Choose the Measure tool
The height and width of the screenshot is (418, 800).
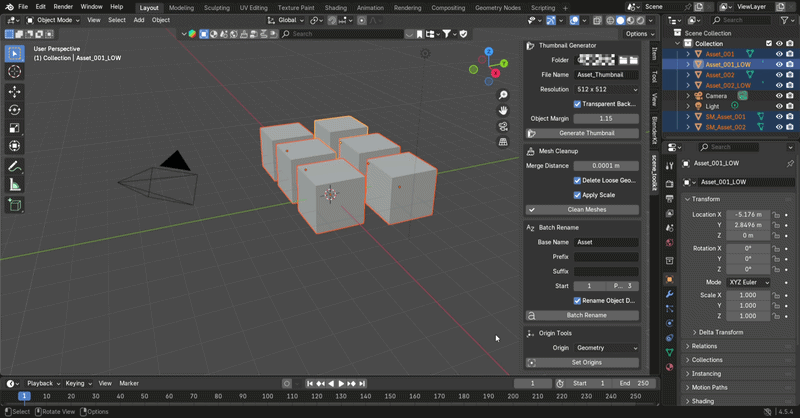pyautogui.click(x=14, y=185)
